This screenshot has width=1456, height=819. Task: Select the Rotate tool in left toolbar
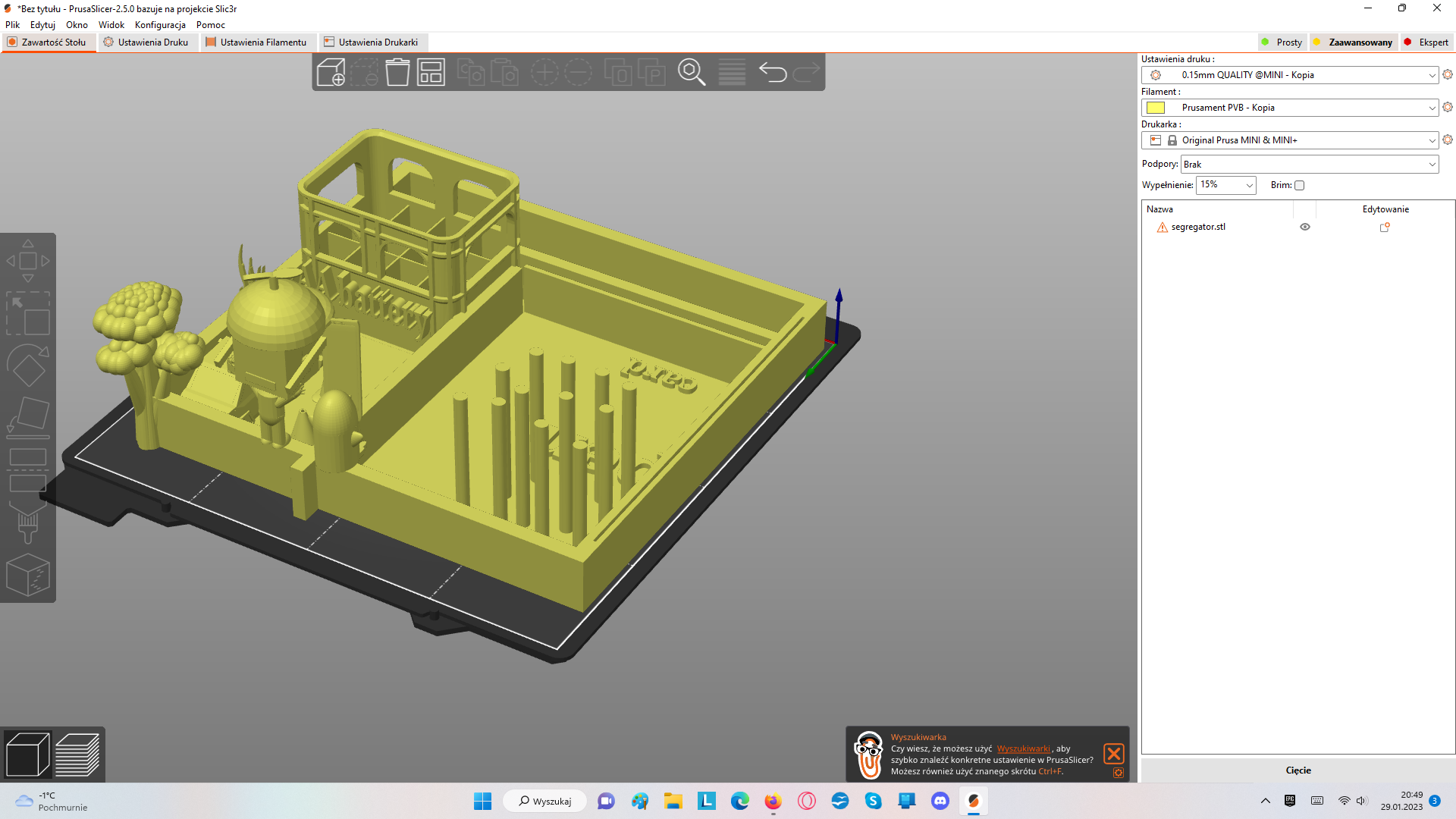[28, 366]
